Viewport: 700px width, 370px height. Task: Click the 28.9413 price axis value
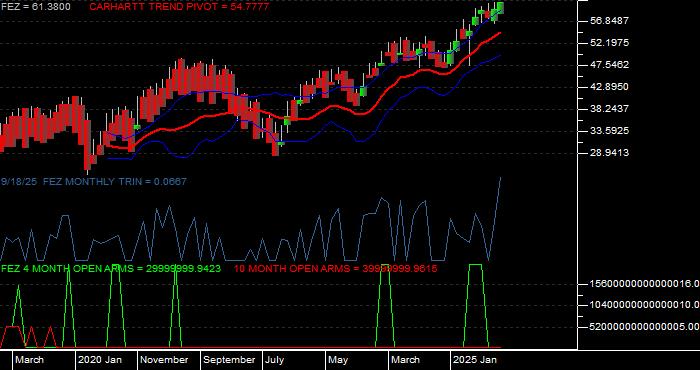pyautogui.click(x=609, y=153)
